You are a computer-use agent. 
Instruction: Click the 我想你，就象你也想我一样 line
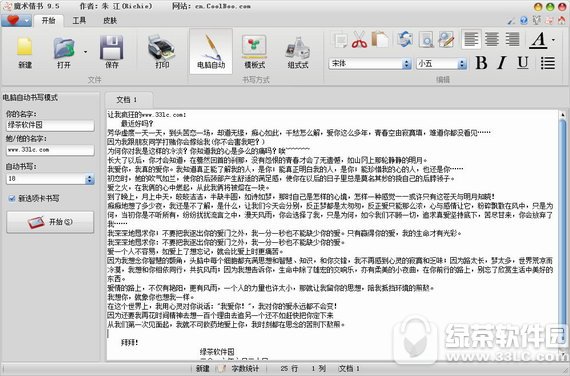(151, 297)
